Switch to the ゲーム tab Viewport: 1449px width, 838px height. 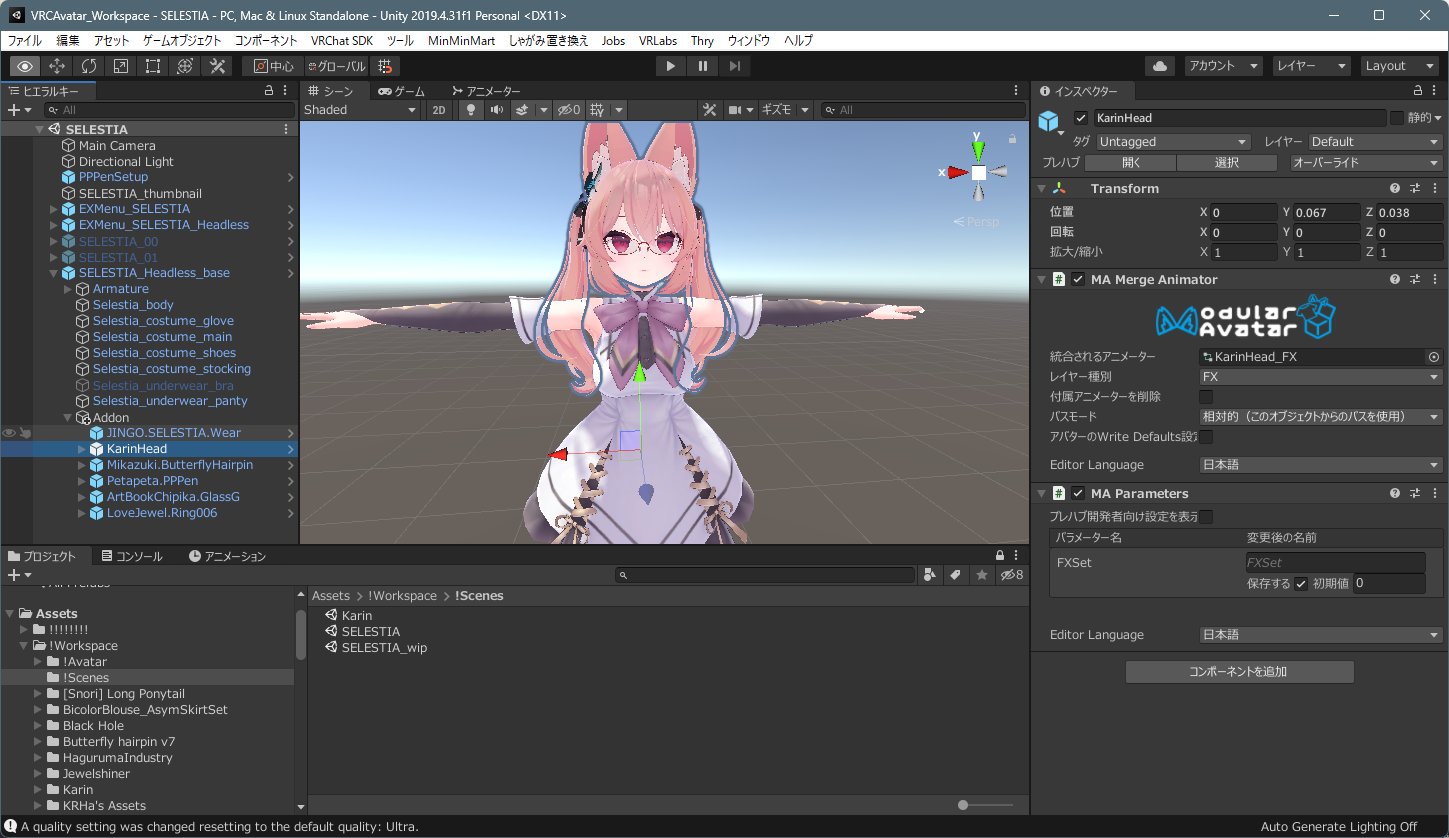click(x=401, y=91)
